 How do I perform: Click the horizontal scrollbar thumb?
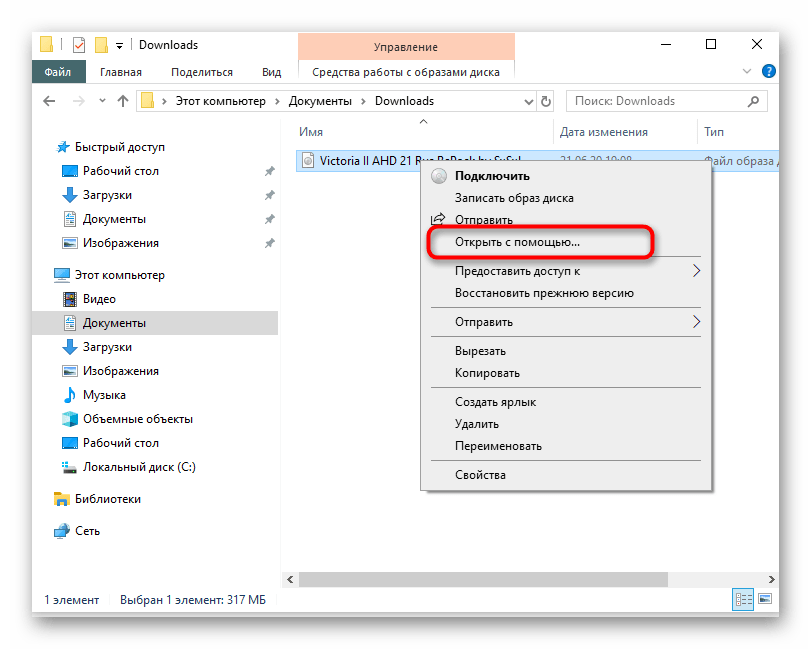tap(483, 580)
